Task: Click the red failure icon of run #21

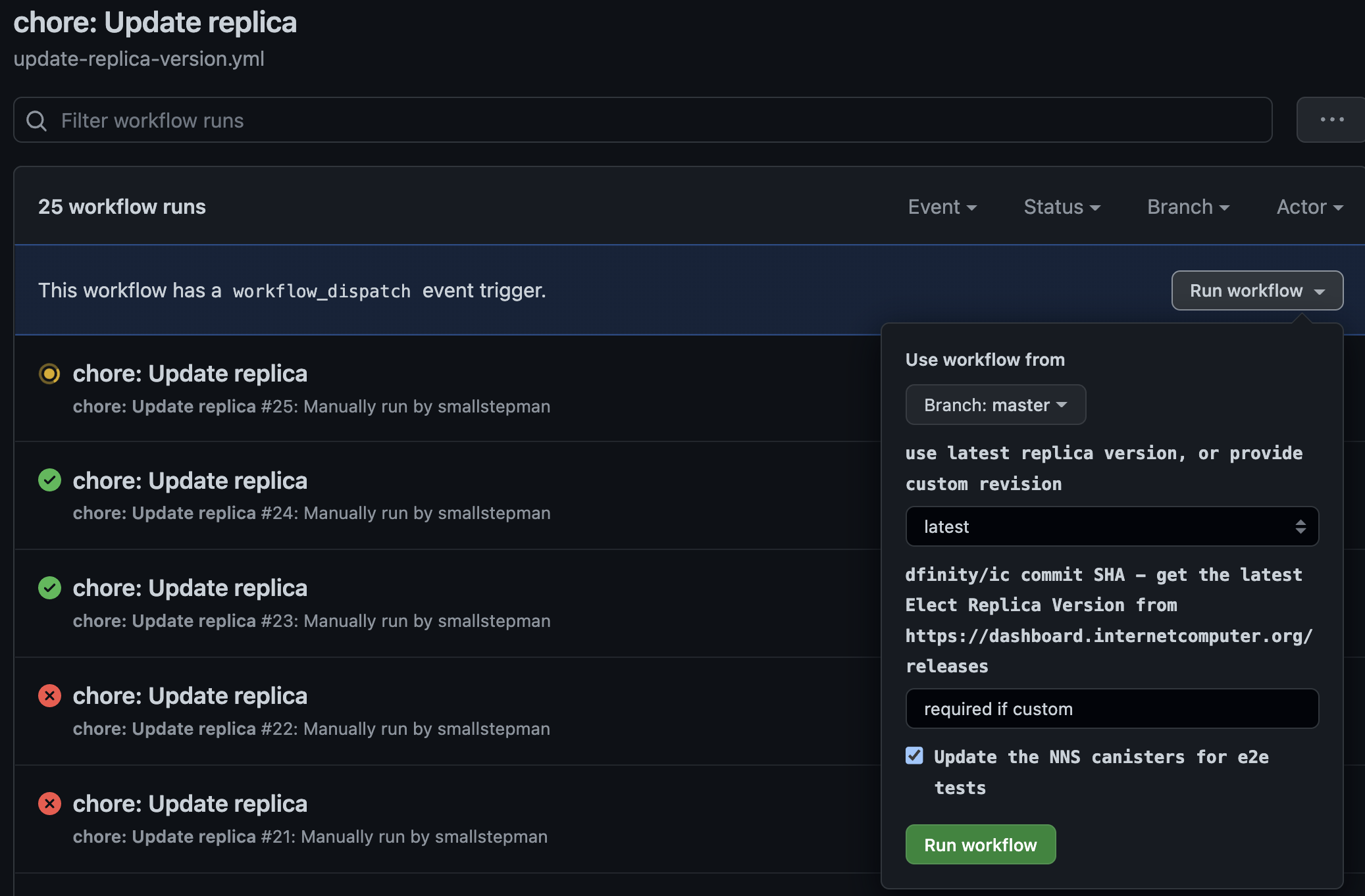Action: (49, 803)
